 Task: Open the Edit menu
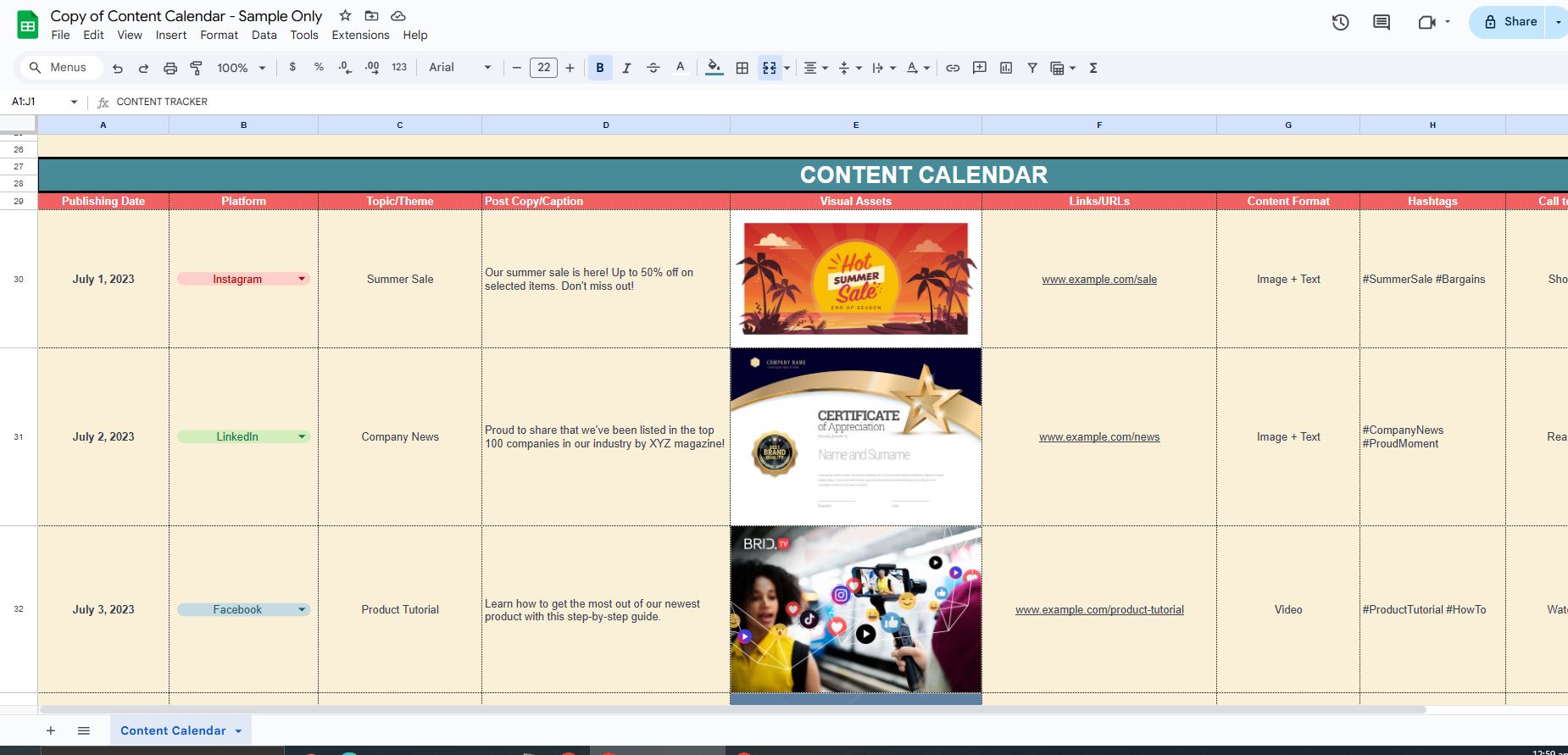pos(93,35)
